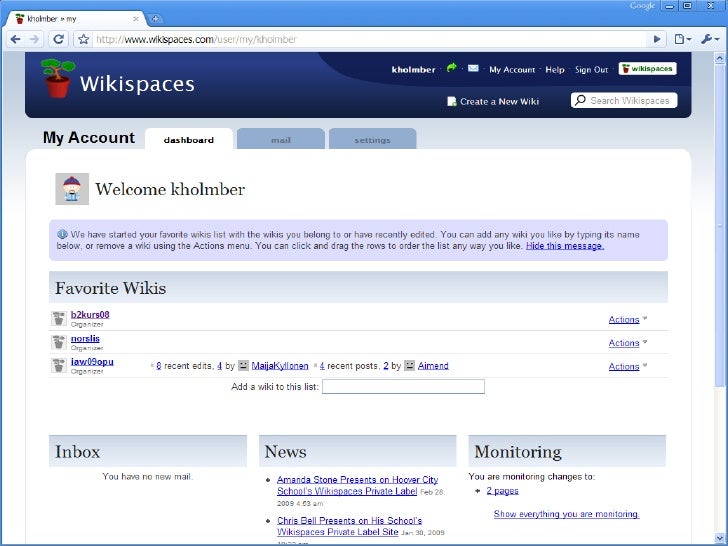Click the Go arrow beside the address bar
The height and width of the screenshot is (546, 728).
pyautogui.click(x=657, y=39)
